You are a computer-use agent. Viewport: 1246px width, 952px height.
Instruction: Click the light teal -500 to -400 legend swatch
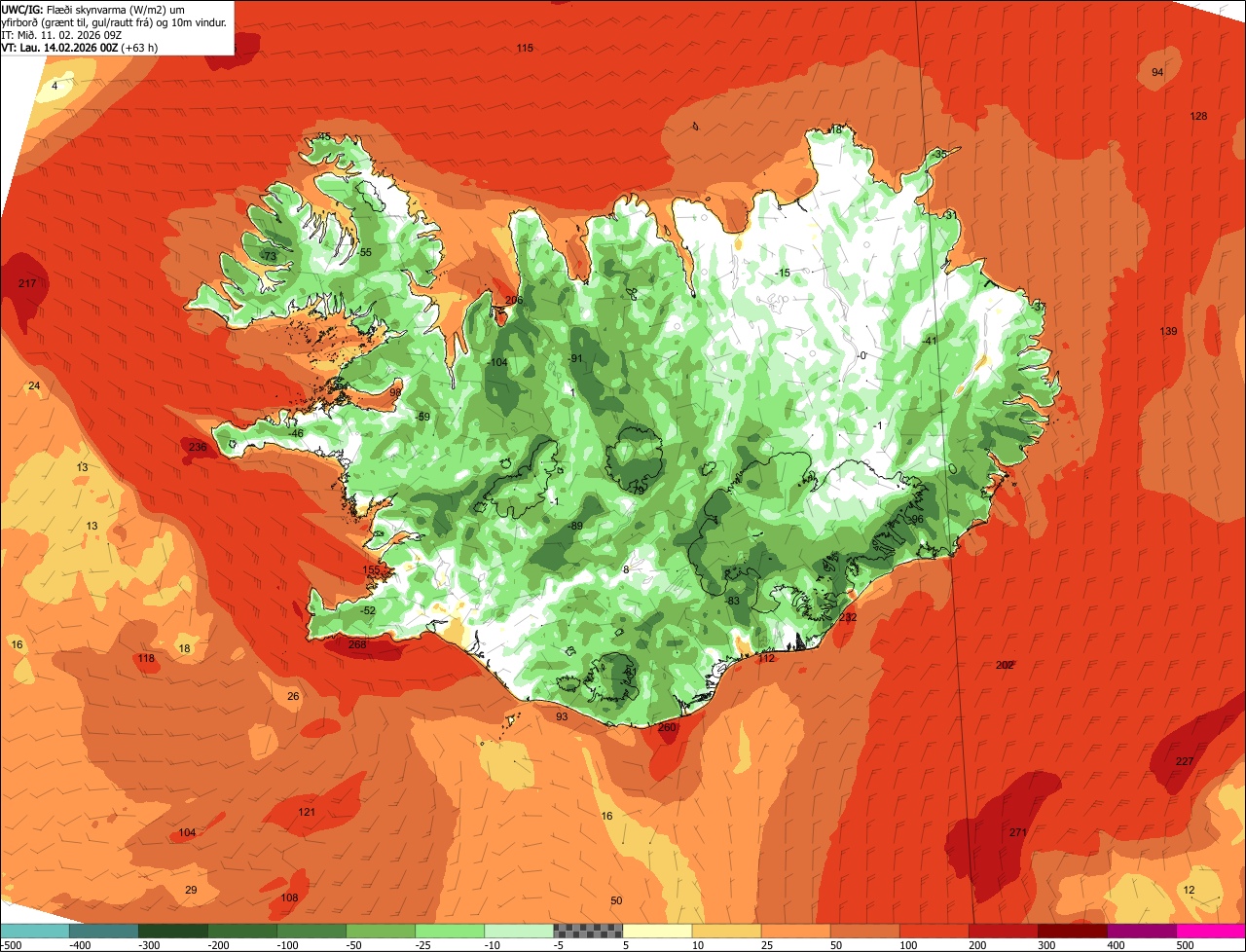pos(34,931)
